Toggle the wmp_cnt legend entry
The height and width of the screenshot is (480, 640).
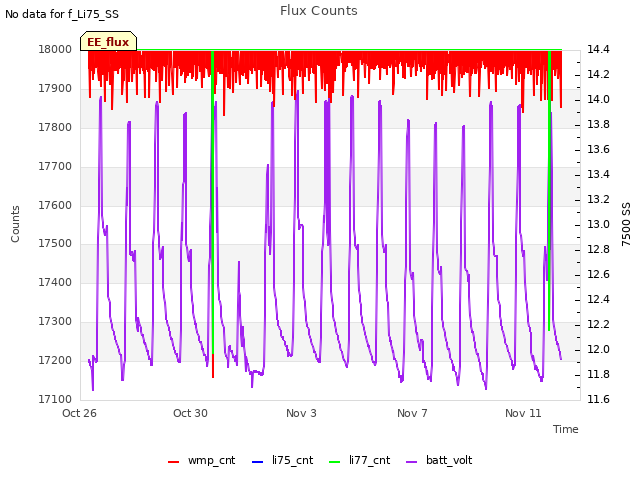(x=202, y=460)
